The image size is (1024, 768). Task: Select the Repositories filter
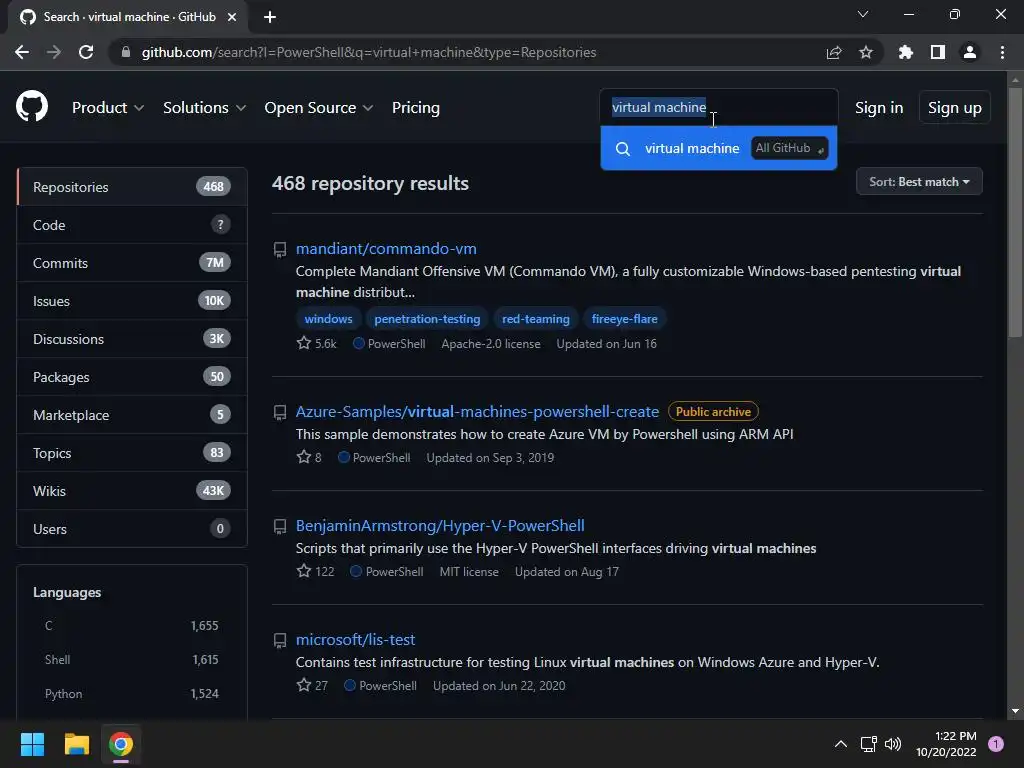132,187
